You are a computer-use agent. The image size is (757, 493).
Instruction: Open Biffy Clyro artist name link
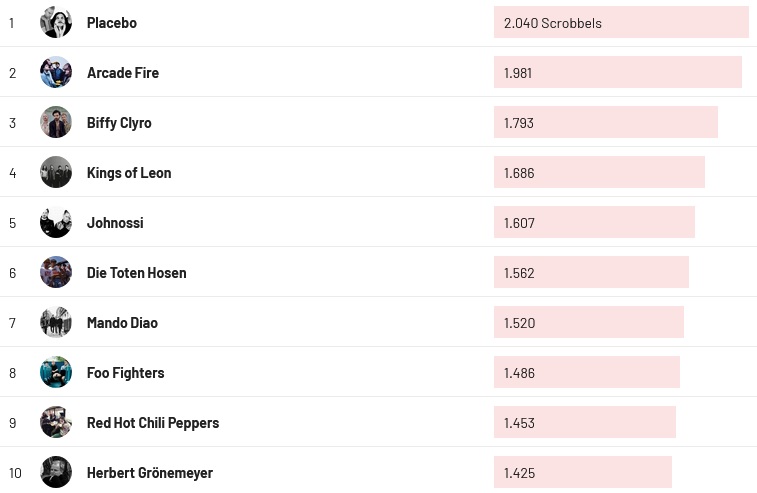coord(119,123)
